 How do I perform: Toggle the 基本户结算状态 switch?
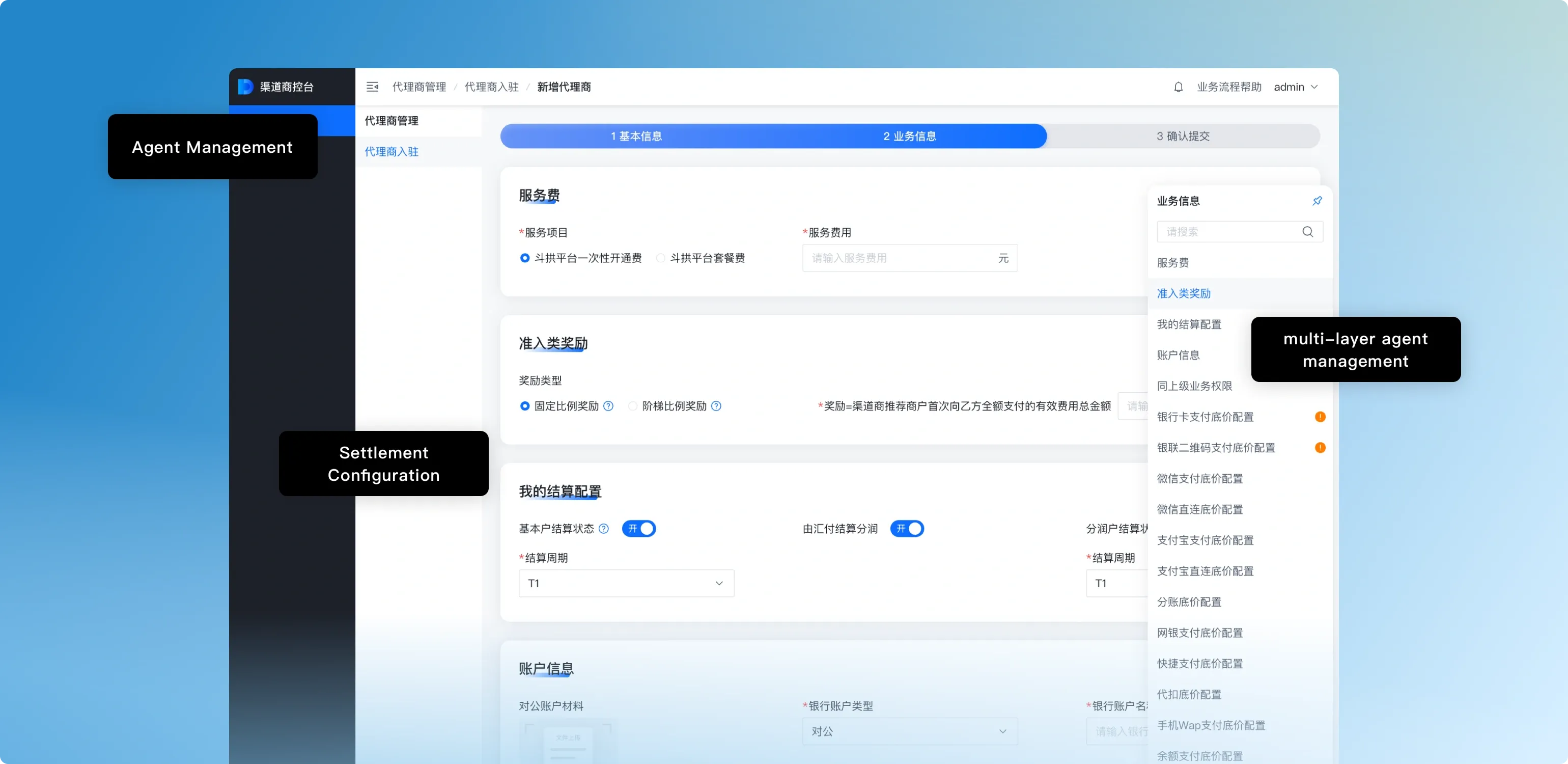(x=638, y=528)
